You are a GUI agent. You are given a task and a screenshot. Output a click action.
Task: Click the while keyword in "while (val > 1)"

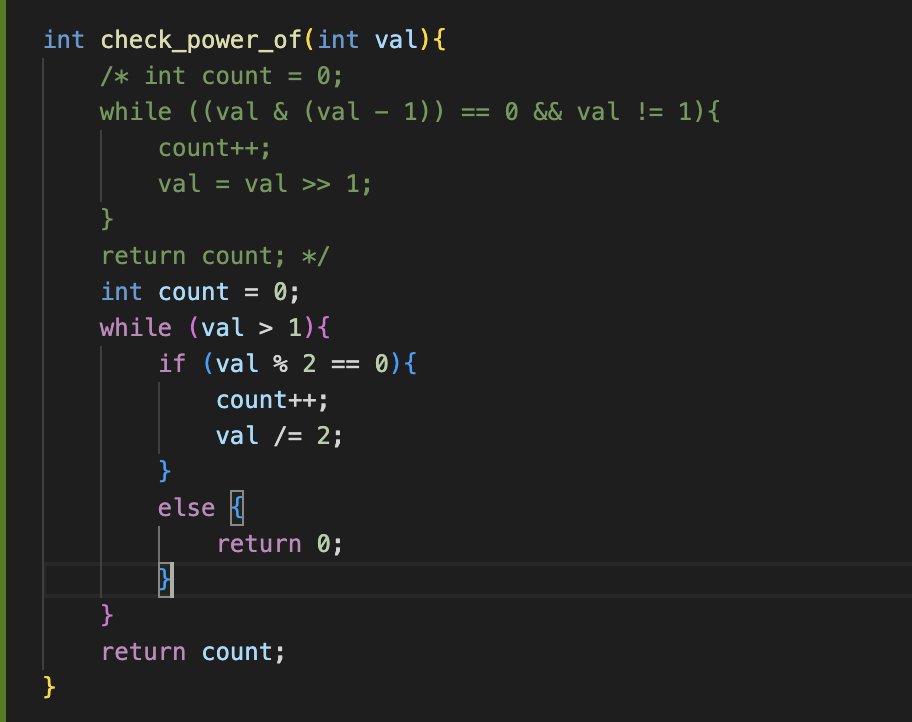[x=135, y=328]
